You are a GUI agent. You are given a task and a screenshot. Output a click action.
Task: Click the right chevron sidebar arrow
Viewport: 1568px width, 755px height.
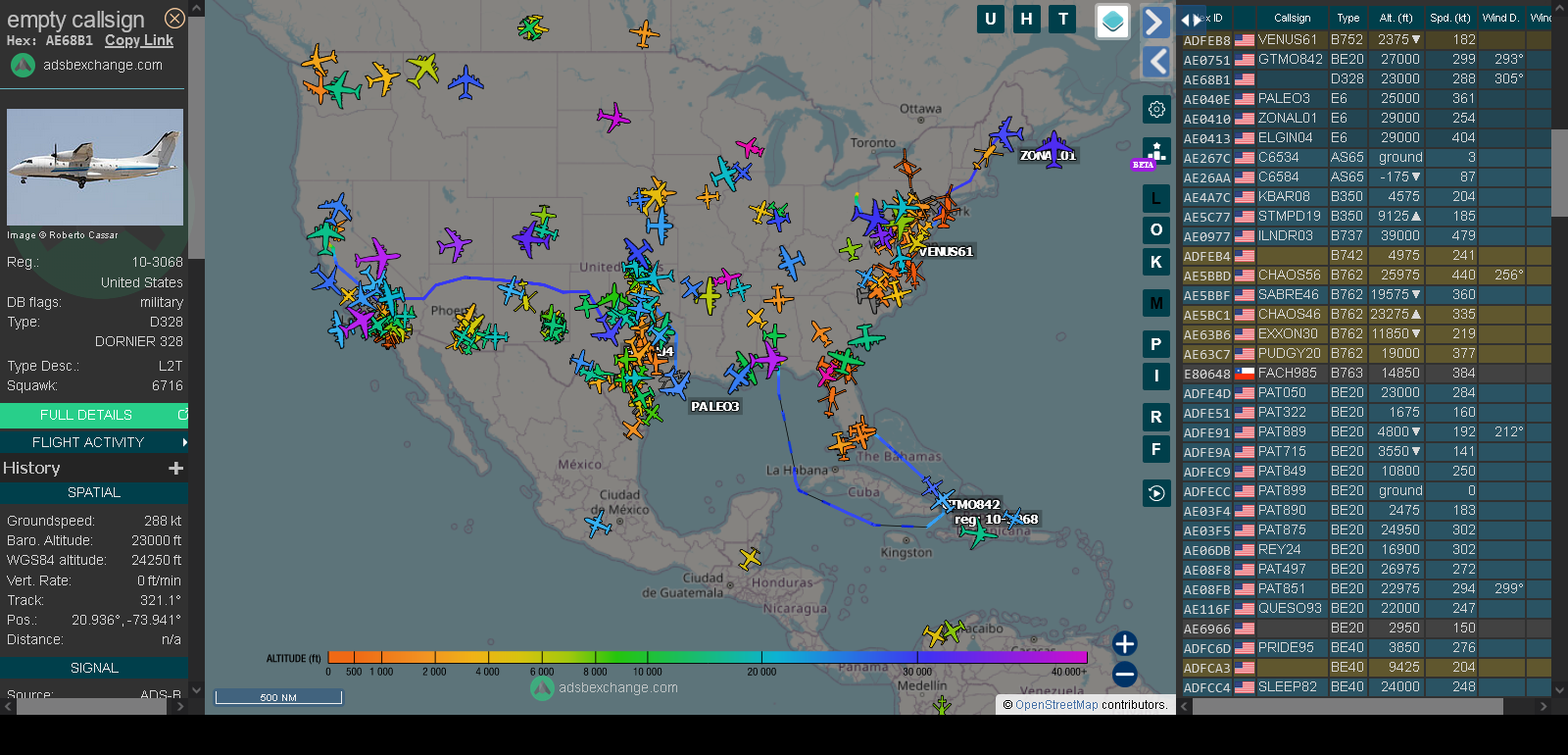[1156, 22]
